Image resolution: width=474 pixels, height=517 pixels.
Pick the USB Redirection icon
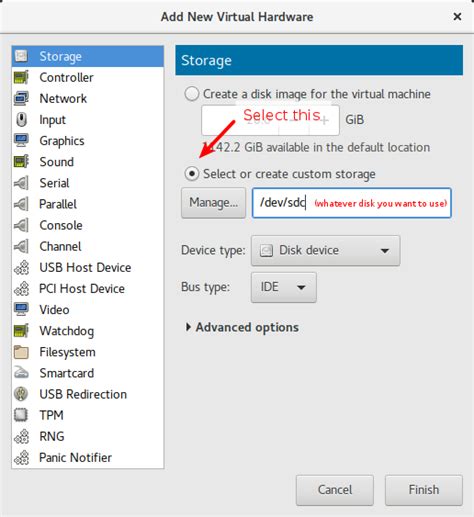21,394
